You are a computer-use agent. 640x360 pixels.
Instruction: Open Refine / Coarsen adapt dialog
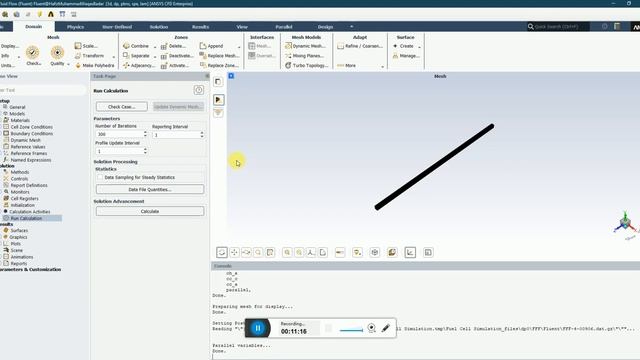[x=360, y=46]
